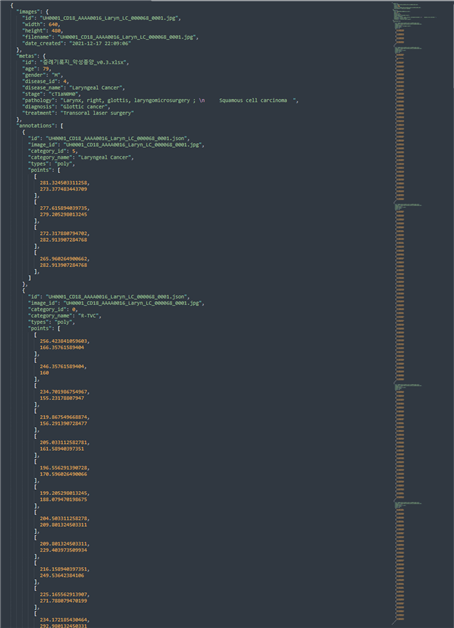Image resolution: width=454 pixels, height=628 pixels.
Task: Click the value 170.596026490066
Action: pyautogui.click(x=63, y=474)
